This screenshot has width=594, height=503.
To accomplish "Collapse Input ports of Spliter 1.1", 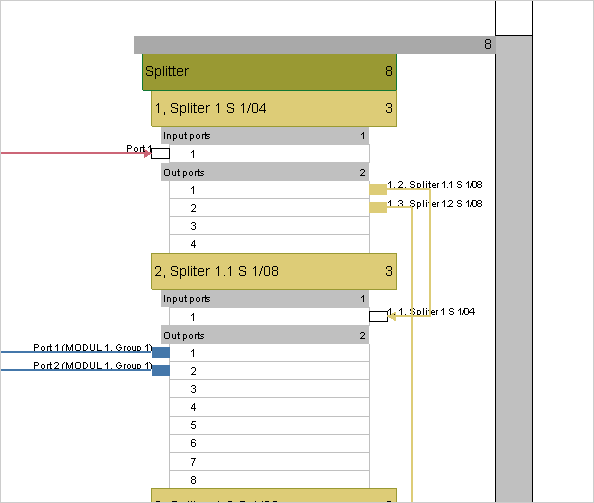I will 265,298.
